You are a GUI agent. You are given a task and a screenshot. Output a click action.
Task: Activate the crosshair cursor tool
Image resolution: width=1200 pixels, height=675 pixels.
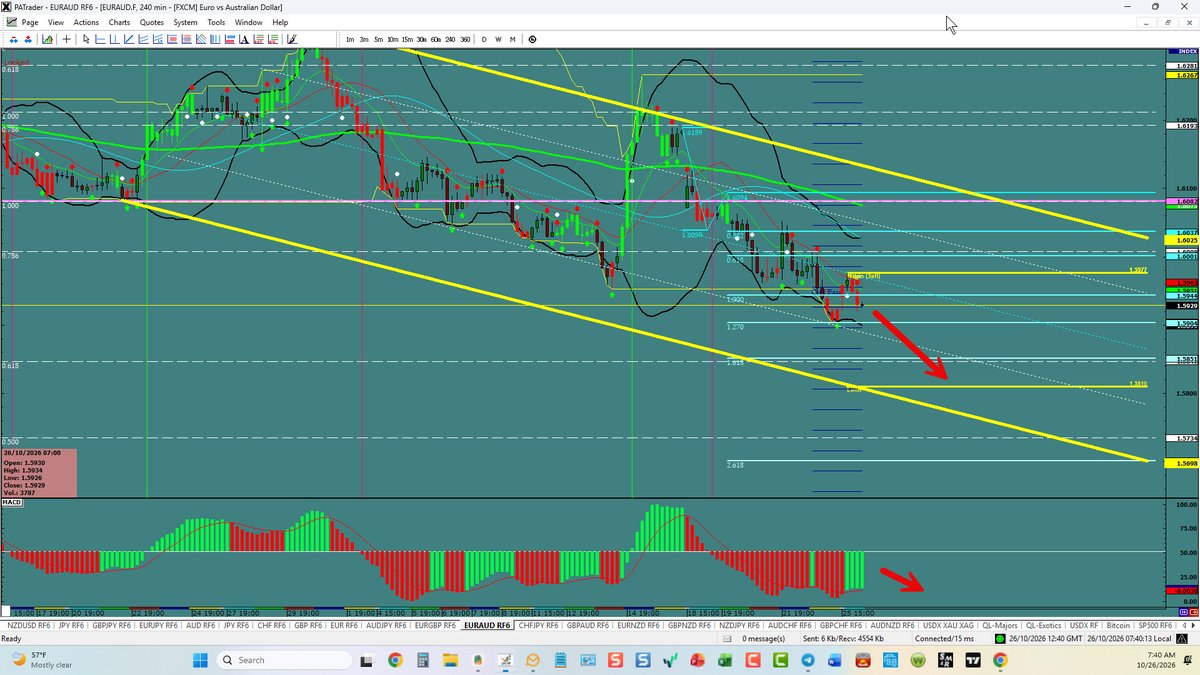pos(66,39)
